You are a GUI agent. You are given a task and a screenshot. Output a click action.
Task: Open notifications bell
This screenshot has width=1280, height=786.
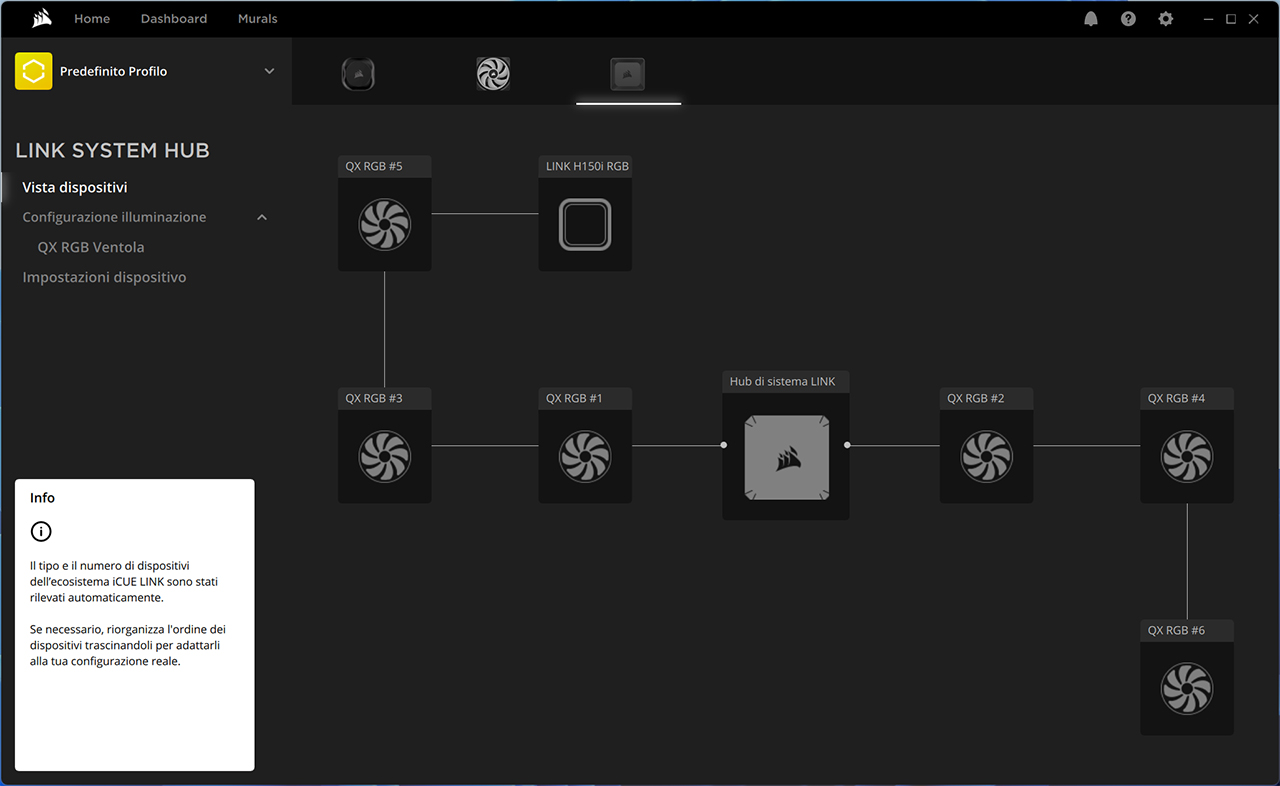(1091, 19)
